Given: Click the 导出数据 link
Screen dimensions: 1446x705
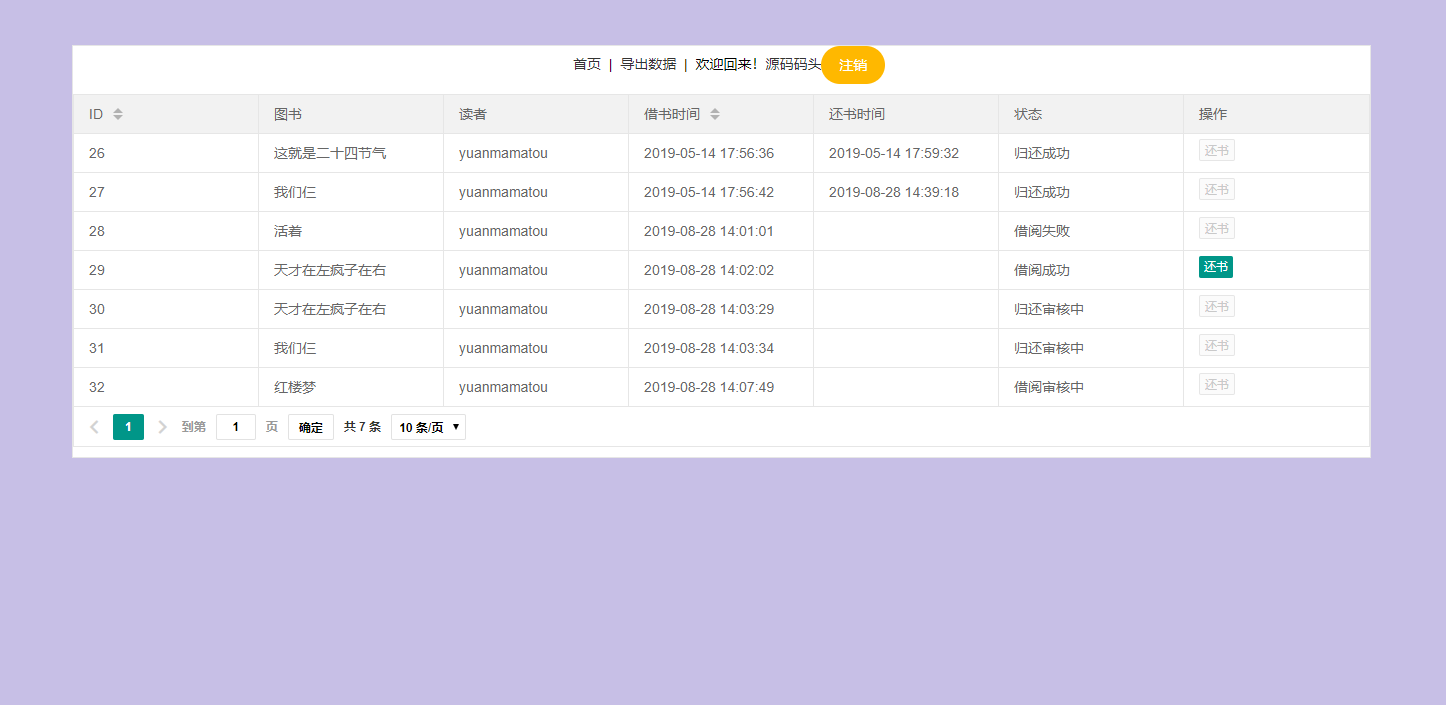Looking at the screenshot, I should (x=648, y=64).
